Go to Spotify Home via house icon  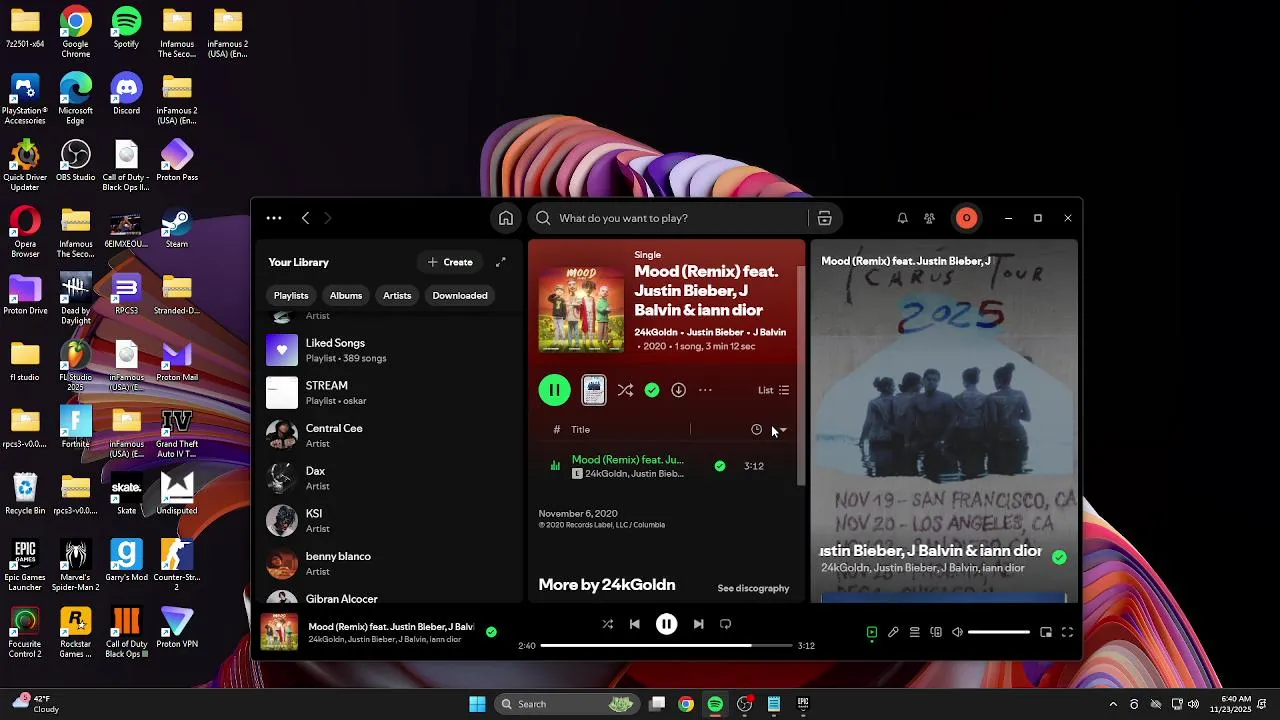pyautogui.click(x=506, y=218)
